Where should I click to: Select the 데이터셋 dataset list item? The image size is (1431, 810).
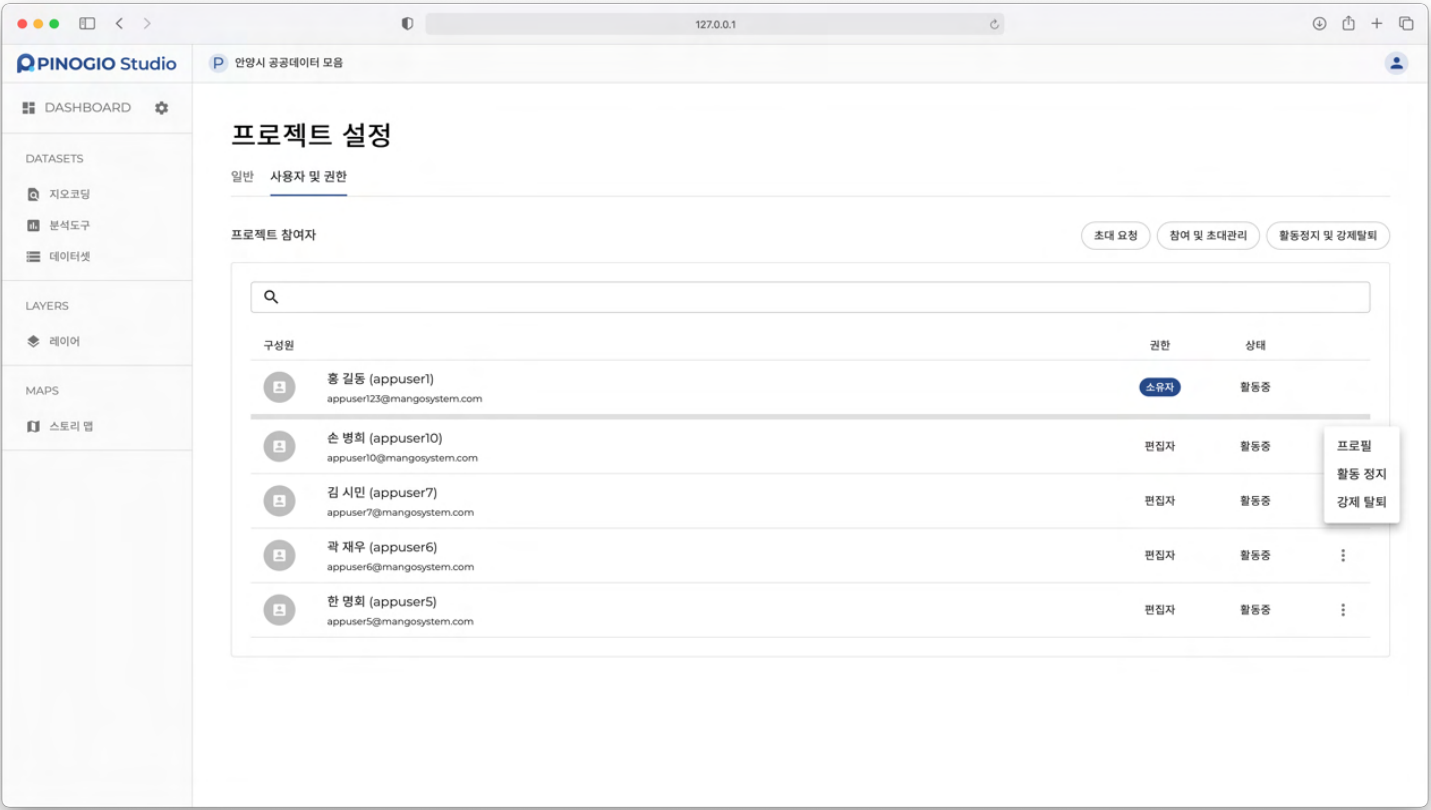click(x=69, y=257)
